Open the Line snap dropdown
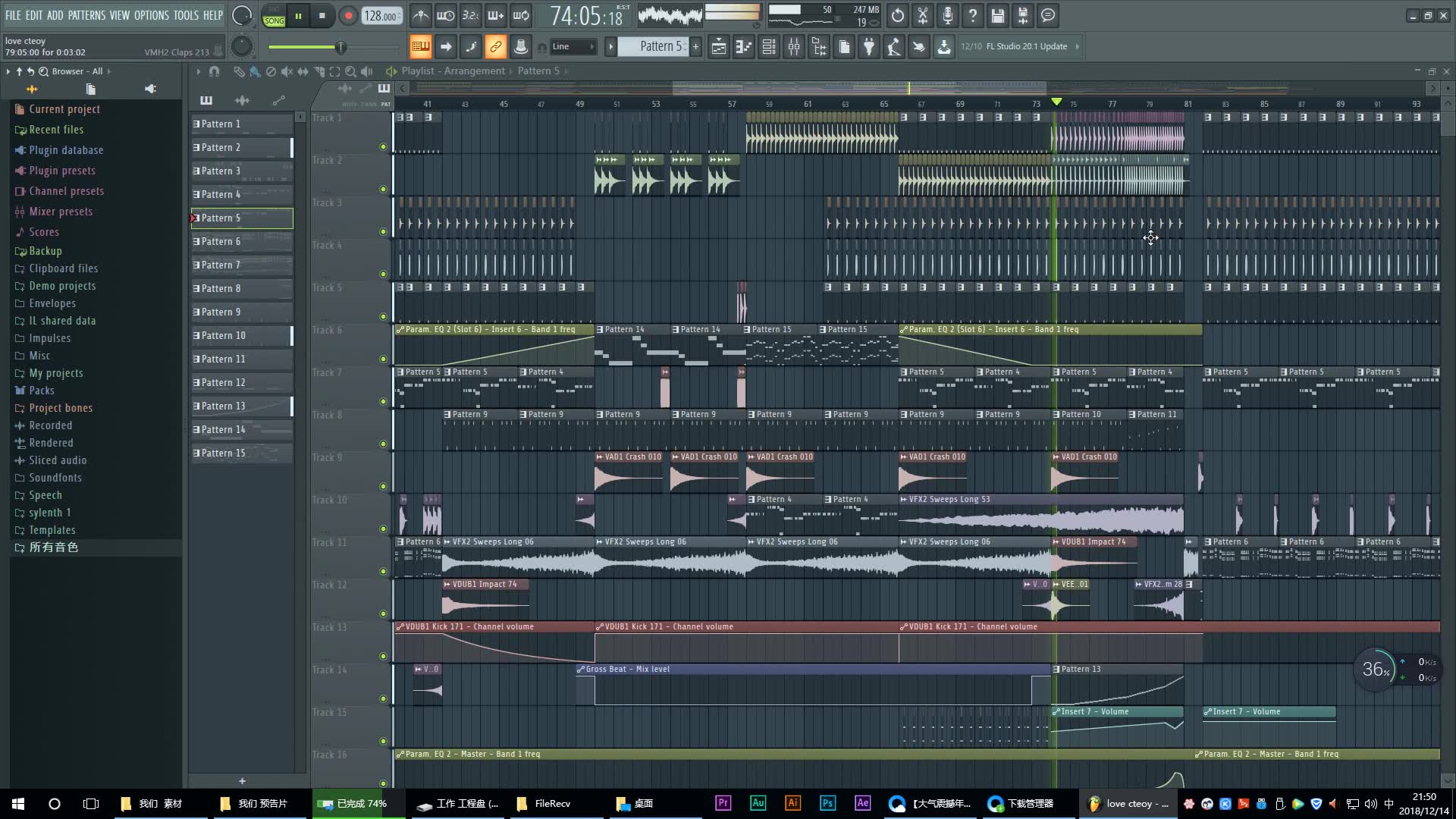The height and width of the screenshot is (819, 1456). (x=573, y=46)
